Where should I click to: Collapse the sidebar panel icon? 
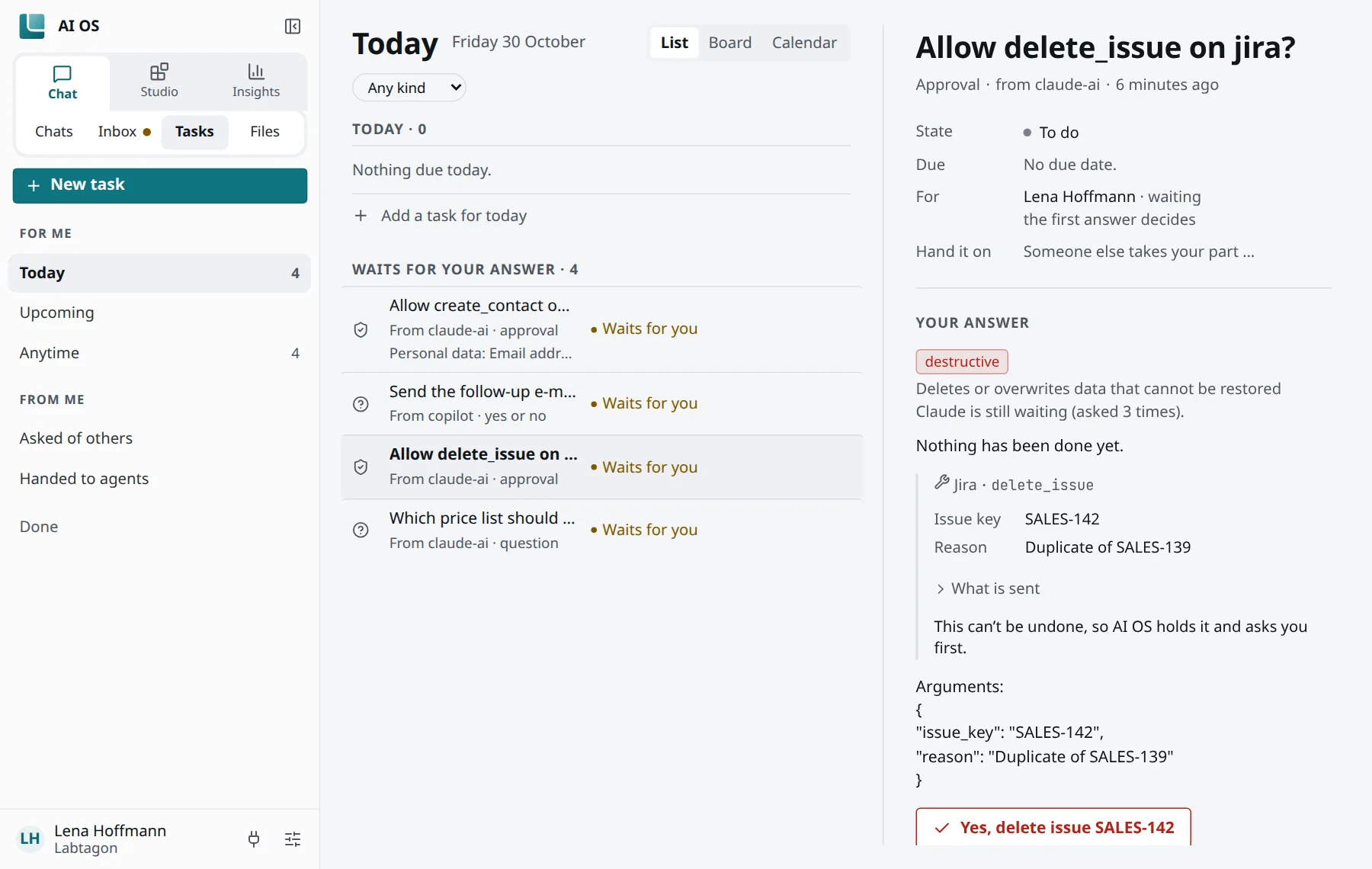tap(293, 26)
